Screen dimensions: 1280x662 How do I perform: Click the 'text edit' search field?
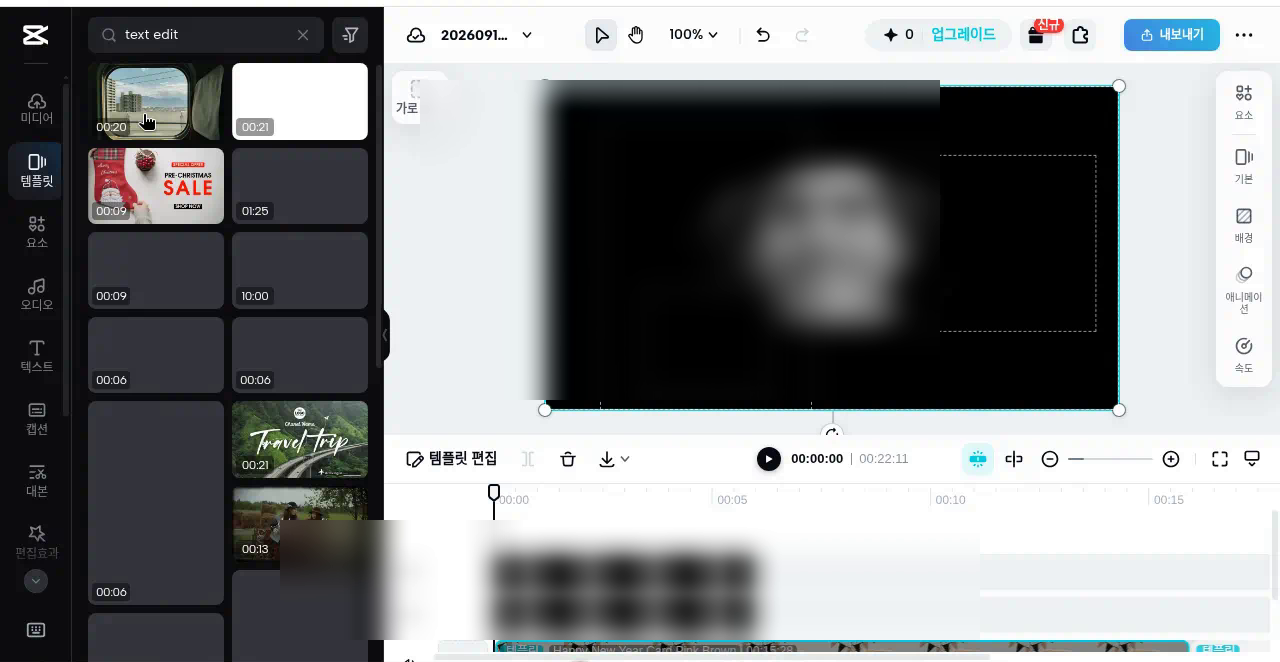pos(205,35)
